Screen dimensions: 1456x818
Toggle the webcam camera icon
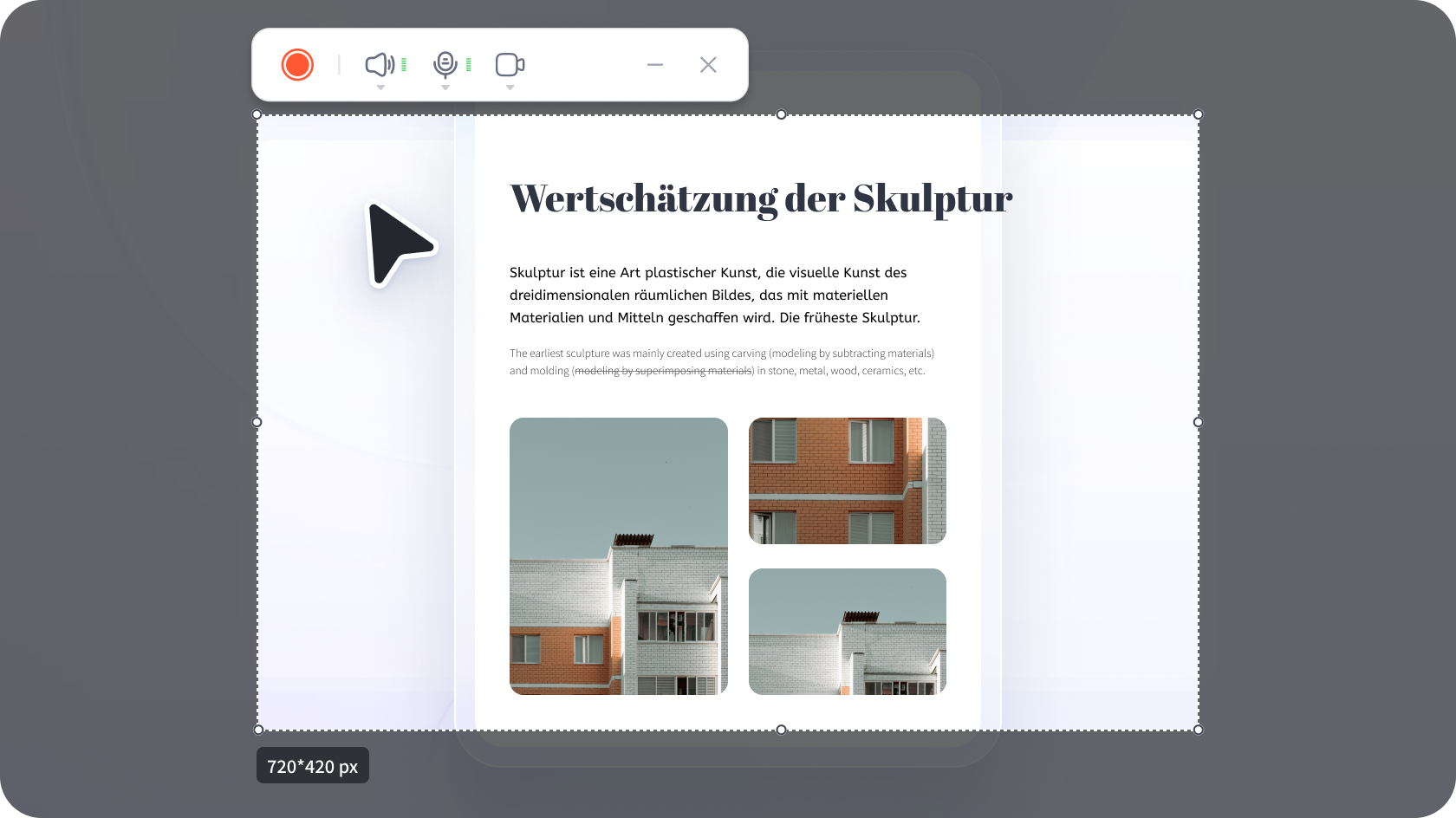click(x=510, y=65)
